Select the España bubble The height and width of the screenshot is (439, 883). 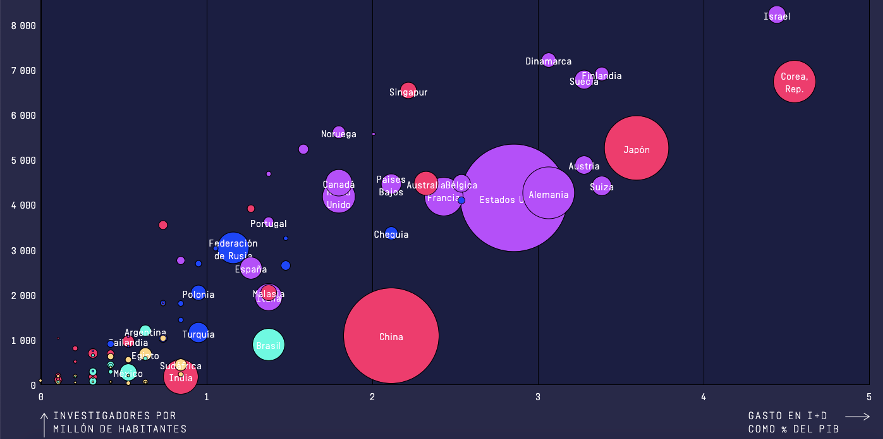(251, 267)
